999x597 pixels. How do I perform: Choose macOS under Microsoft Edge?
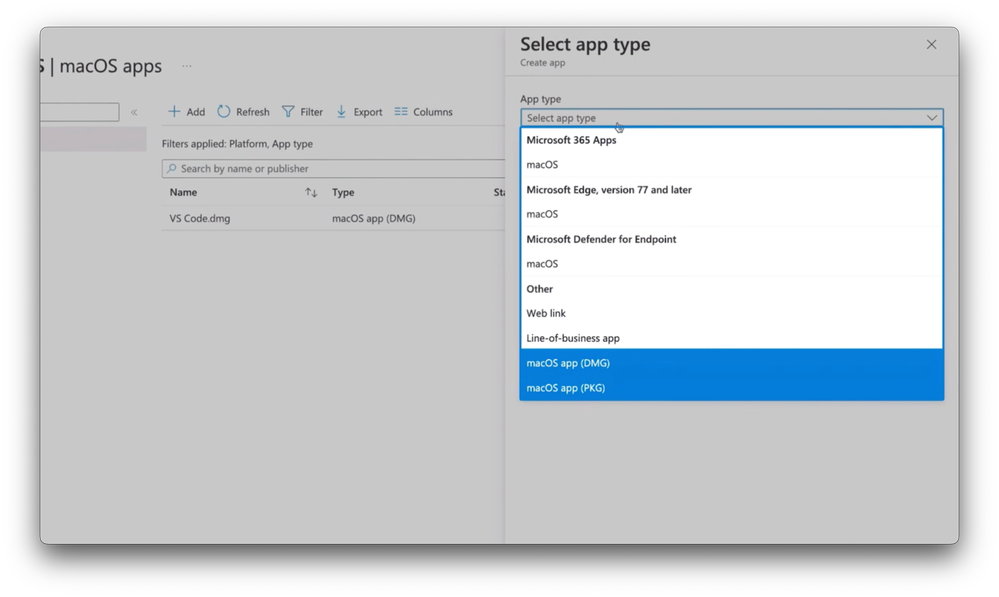(543, 214)
